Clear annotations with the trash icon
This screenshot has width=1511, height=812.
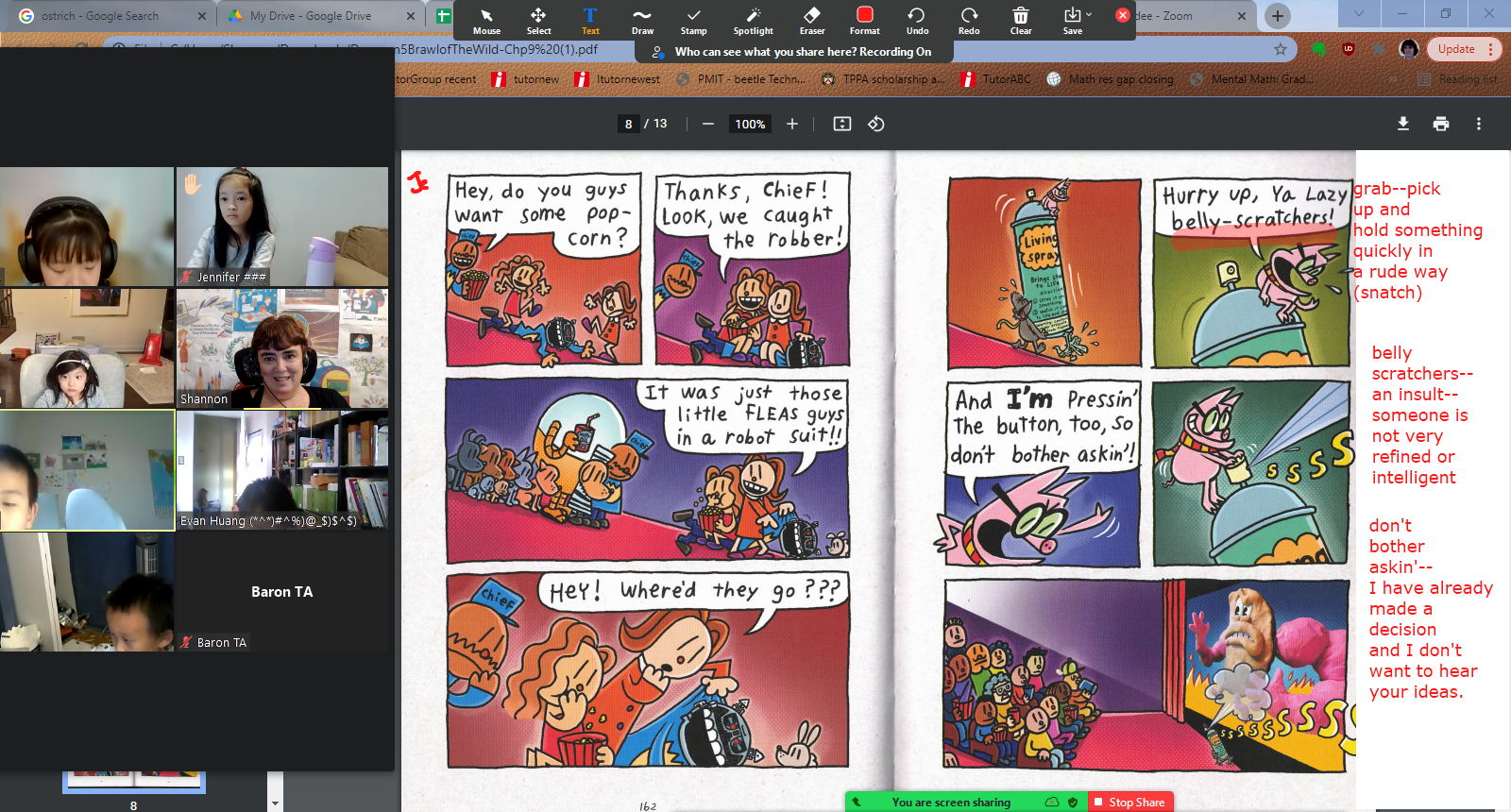pyautogui.click(x=1021, y=21)
